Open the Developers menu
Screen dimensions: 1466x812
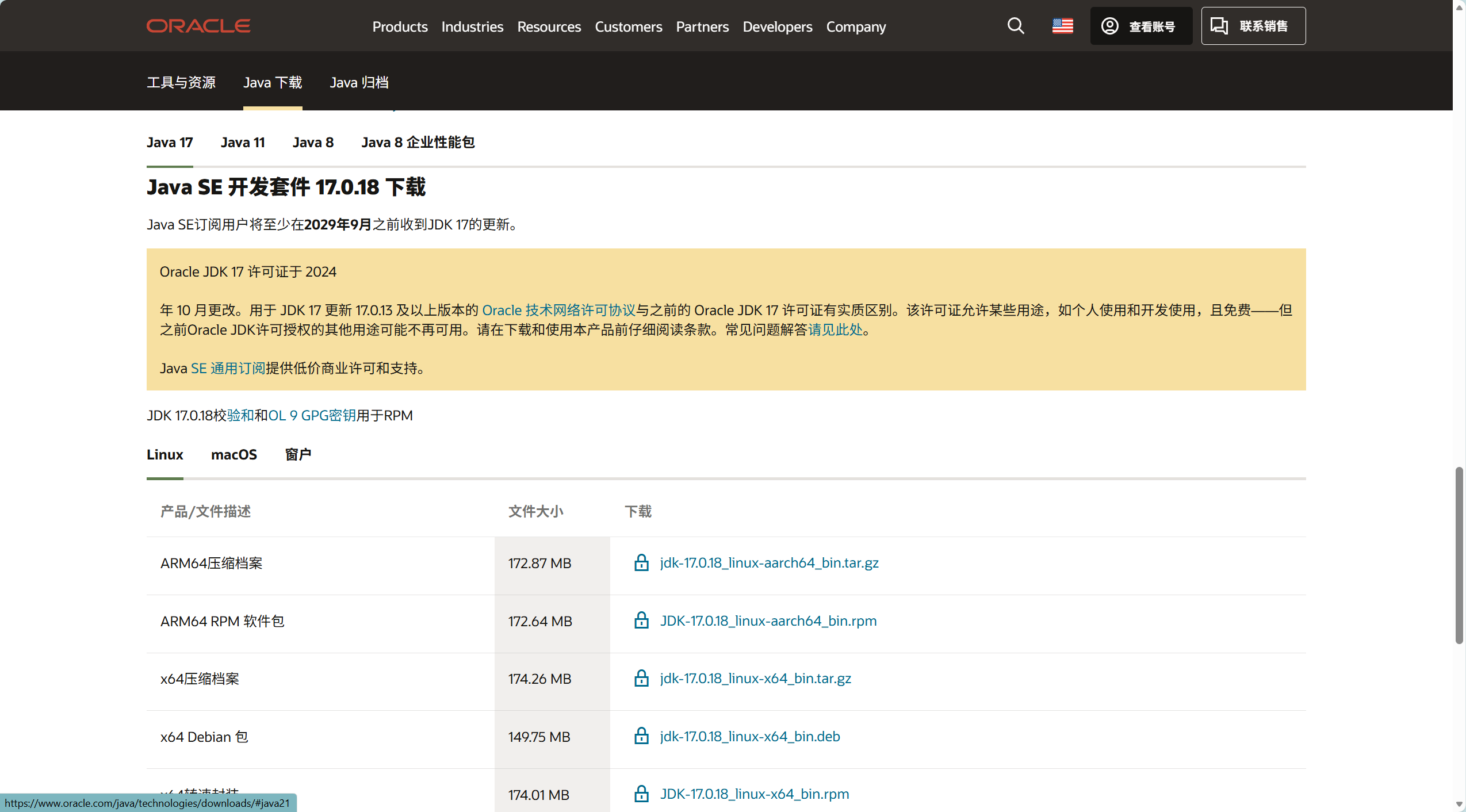click(x=777, y=26)
